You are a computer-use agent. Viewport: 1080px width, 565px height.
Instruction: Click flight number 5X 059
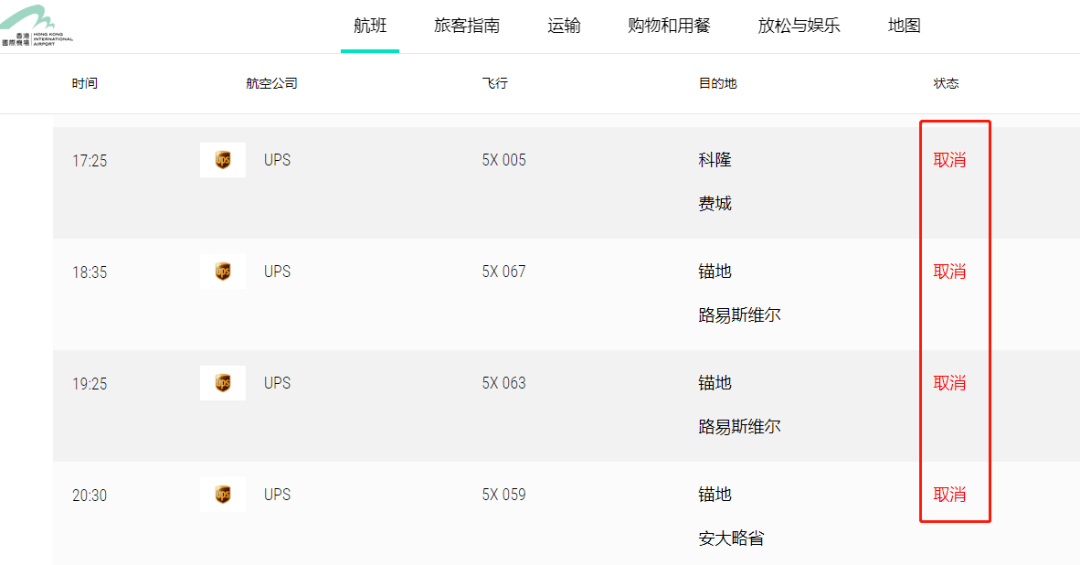tap(503, 495)
